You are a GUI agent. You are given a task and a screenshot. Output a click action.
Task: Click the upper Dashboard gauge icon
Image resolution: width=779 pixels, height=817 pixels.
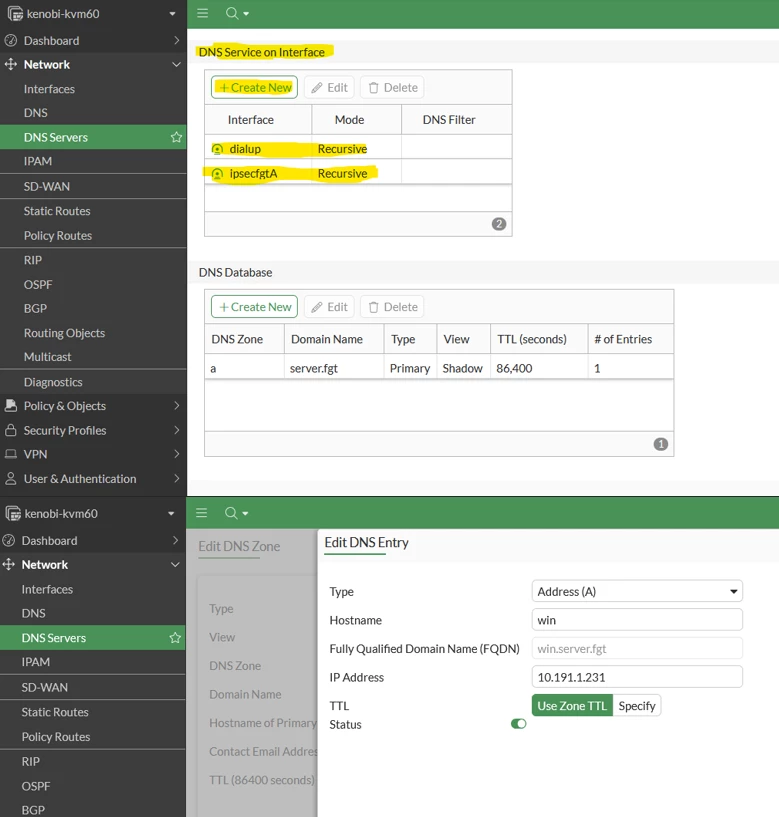click(x=10, y=41)
